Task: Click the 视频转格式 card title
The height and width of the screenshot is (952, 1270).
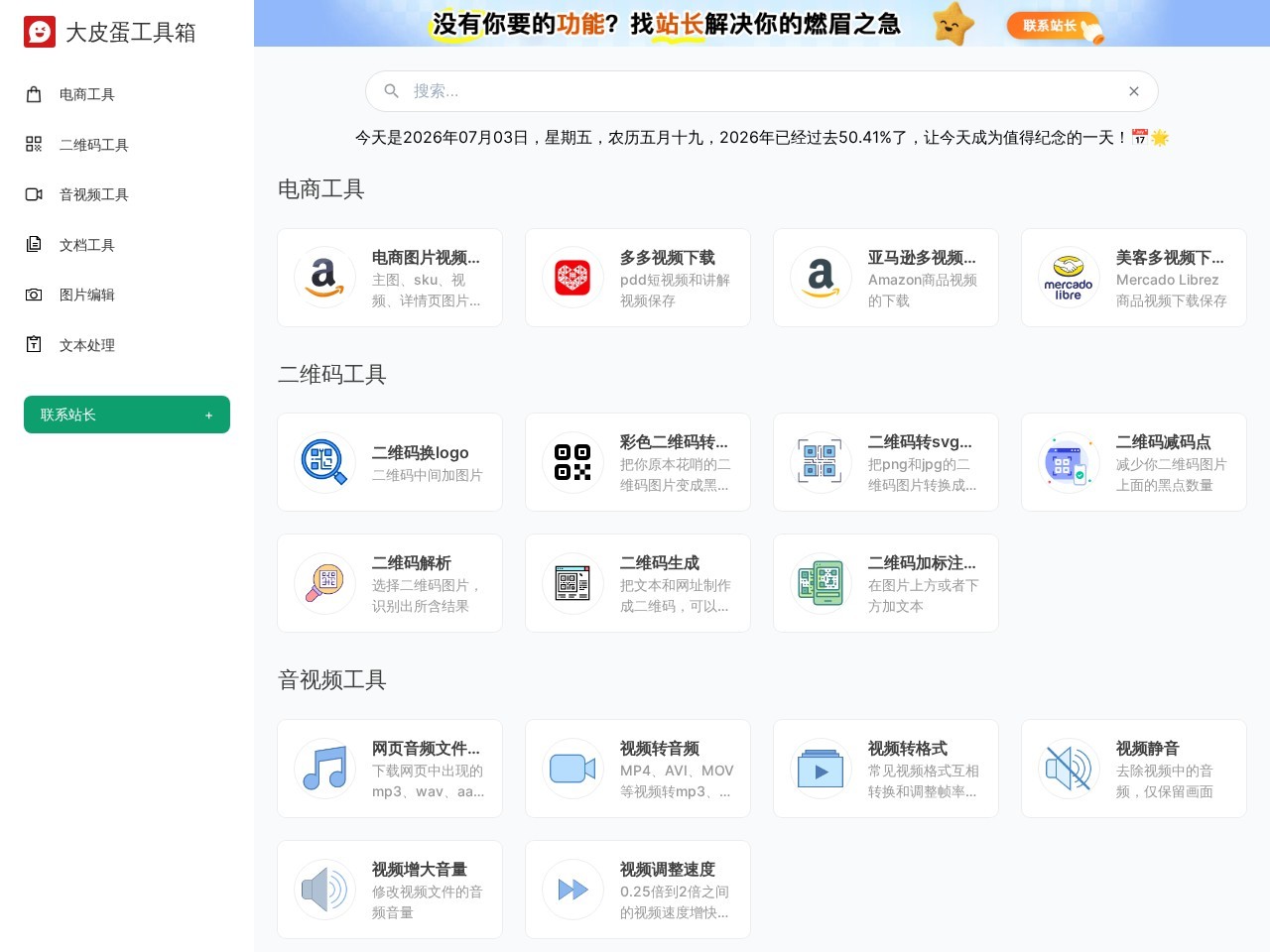Action: point(907,749)
